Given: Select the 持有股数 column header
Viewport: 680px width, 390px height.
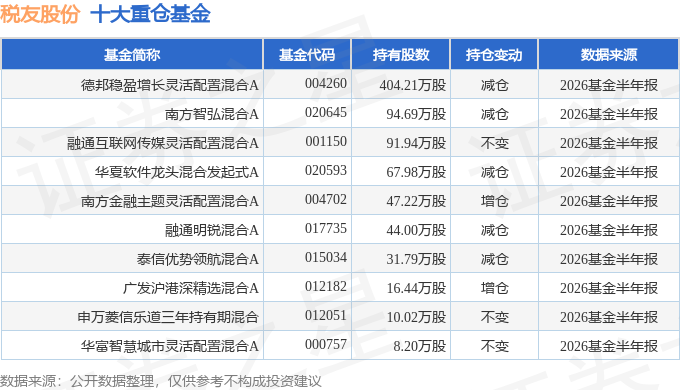Looking at the screenshot, I should pos(401,55).
